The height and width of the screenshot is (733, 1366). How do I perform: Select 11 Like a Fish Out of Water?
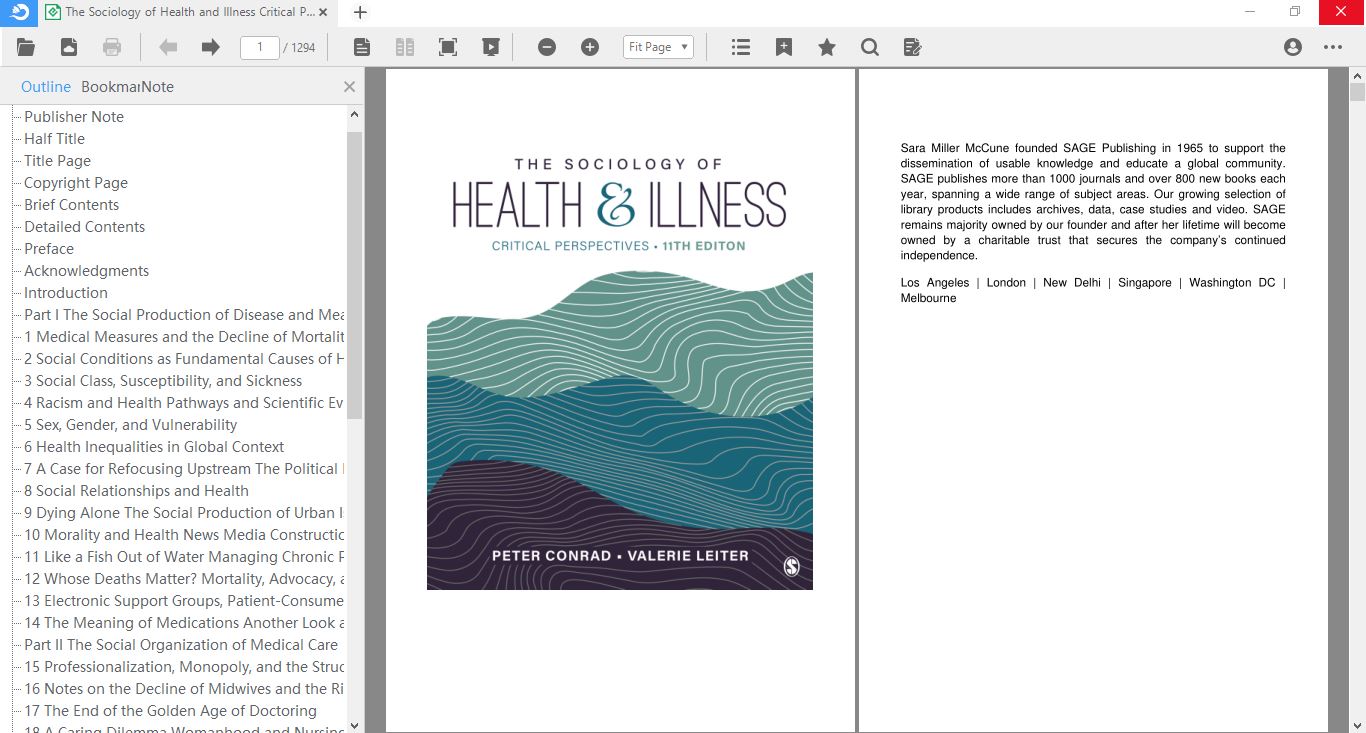184,557
